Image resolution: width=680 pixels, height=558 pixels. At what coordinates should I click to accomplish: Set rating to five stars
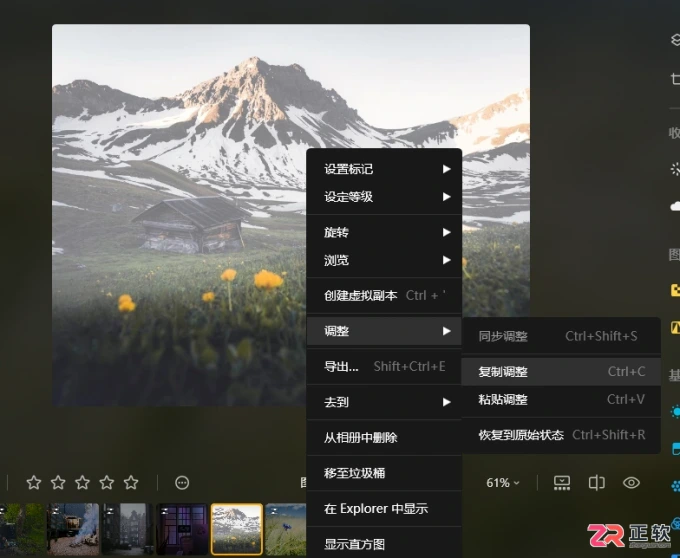pyautogui.click(x=131, y=483)
